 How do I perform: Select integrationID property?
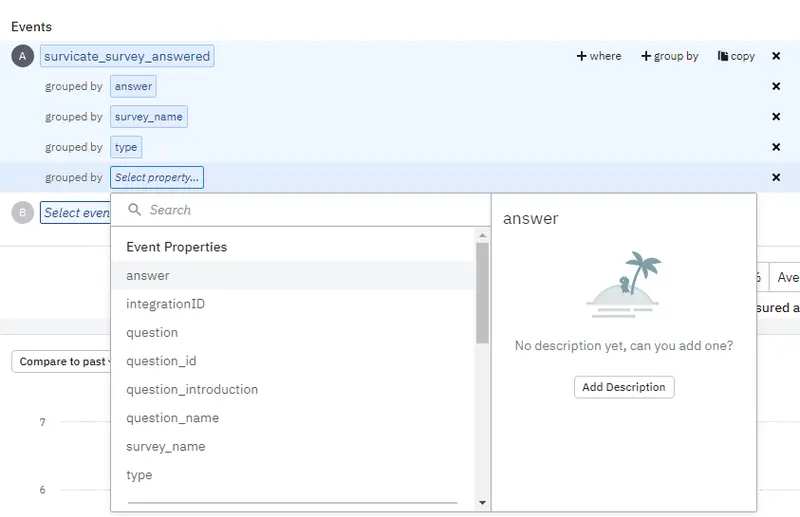[293, 304]
